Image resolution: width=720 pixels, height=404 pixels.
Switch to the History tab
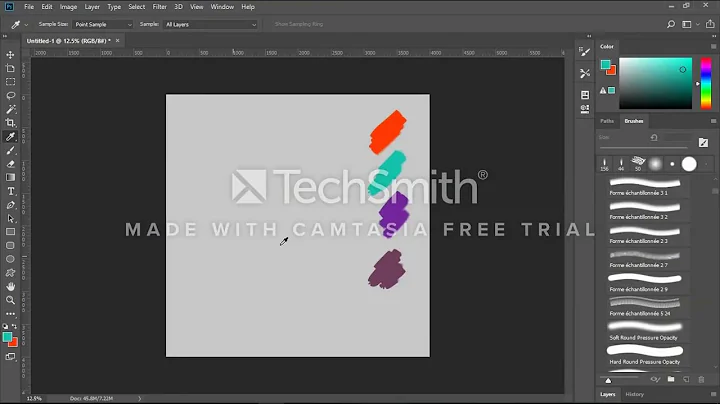pos(635,394)
